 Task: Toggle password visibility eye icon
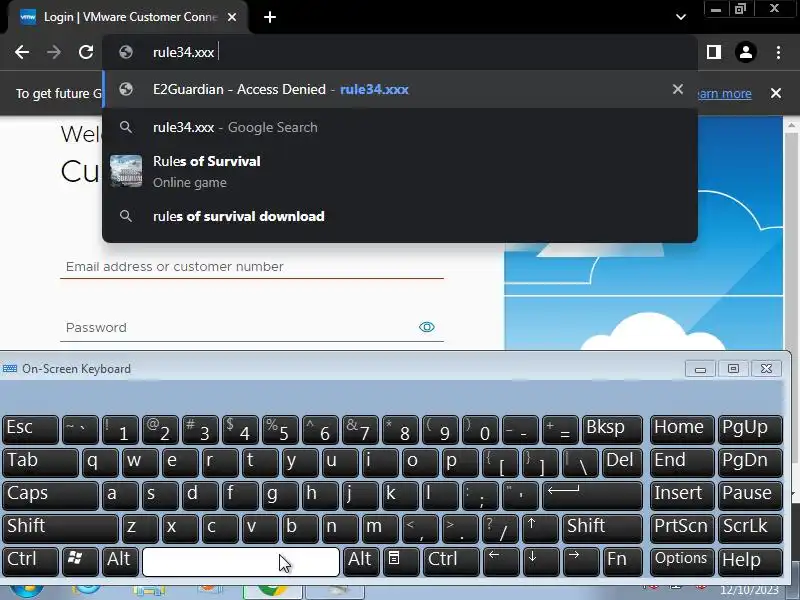(427, 327)
